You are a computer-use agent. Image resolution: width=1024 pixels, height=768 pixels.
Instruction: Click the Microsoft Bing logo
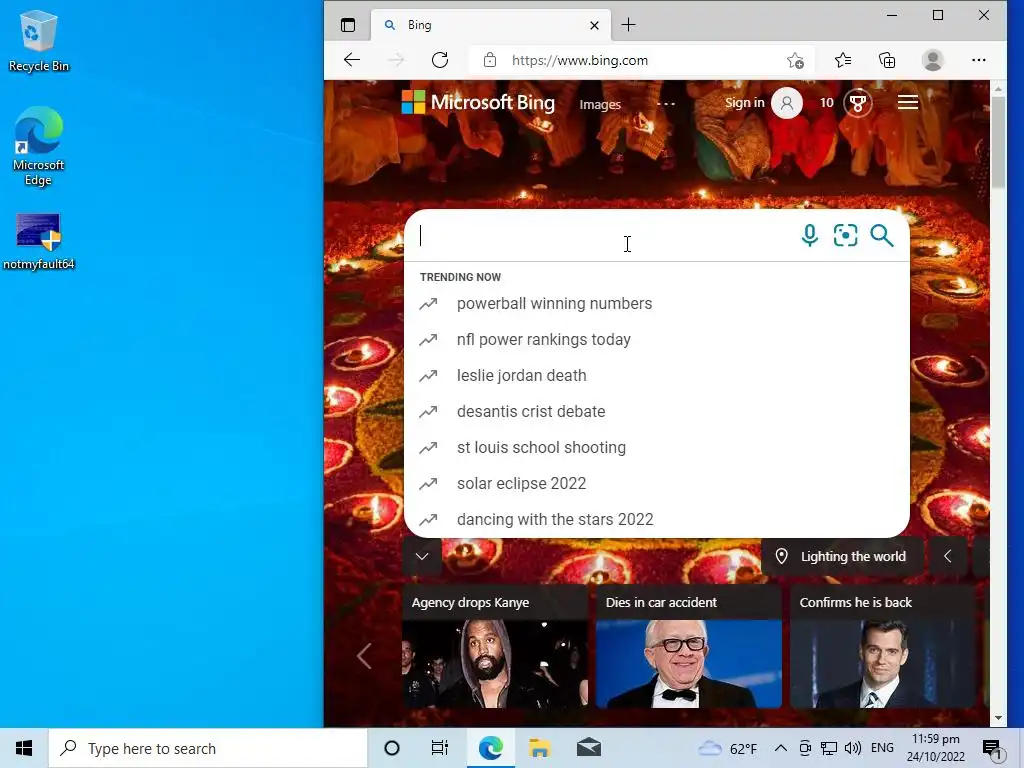coord(478,103)
